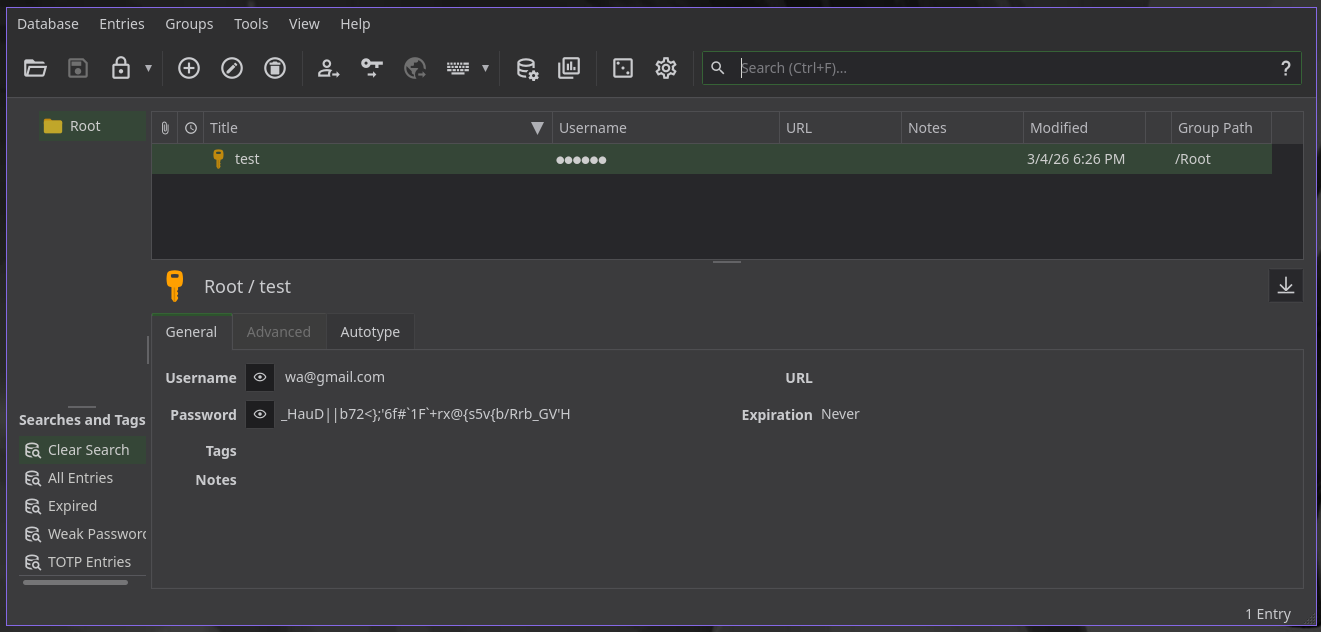
Task: Select Weak Passwords saved search
Action: pyautogui.click(x=96, y=534)
